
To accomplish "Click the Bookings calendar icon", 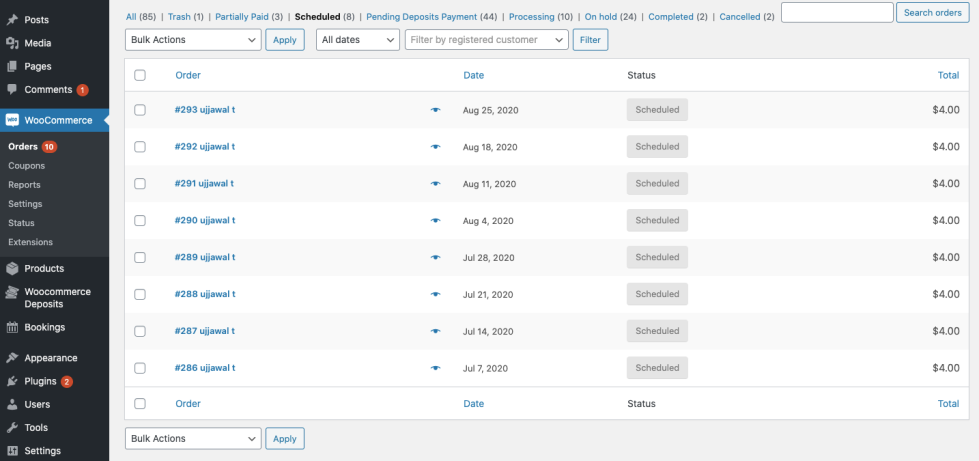I will coord(12,327).
